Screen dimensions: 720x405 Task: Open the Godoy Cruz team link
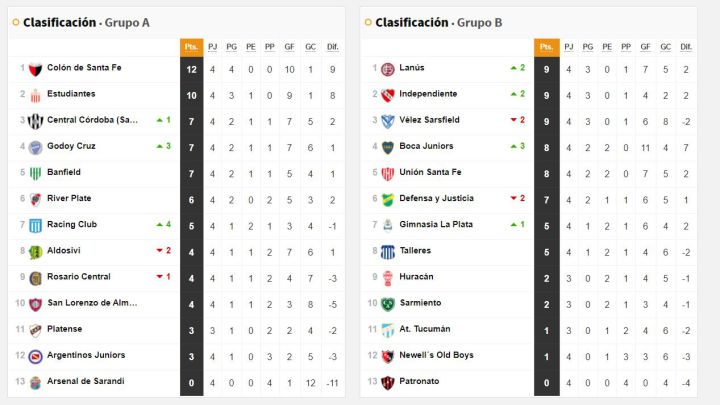(x=71, y=146)
